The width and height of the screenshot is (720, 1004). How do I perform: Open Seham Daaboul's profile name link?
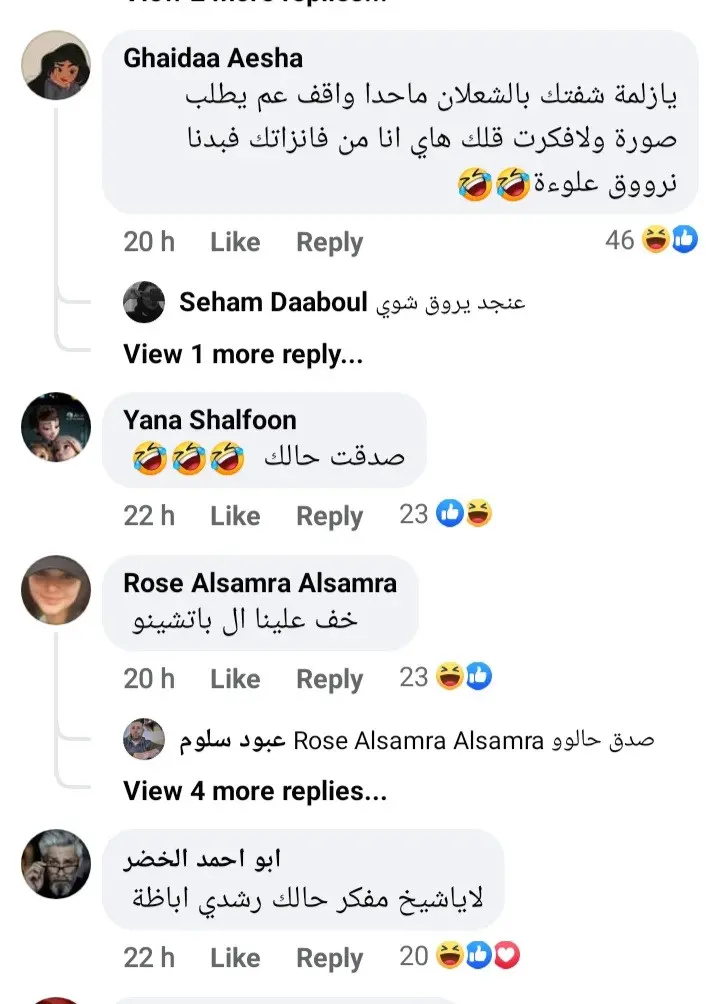[274, 302]
